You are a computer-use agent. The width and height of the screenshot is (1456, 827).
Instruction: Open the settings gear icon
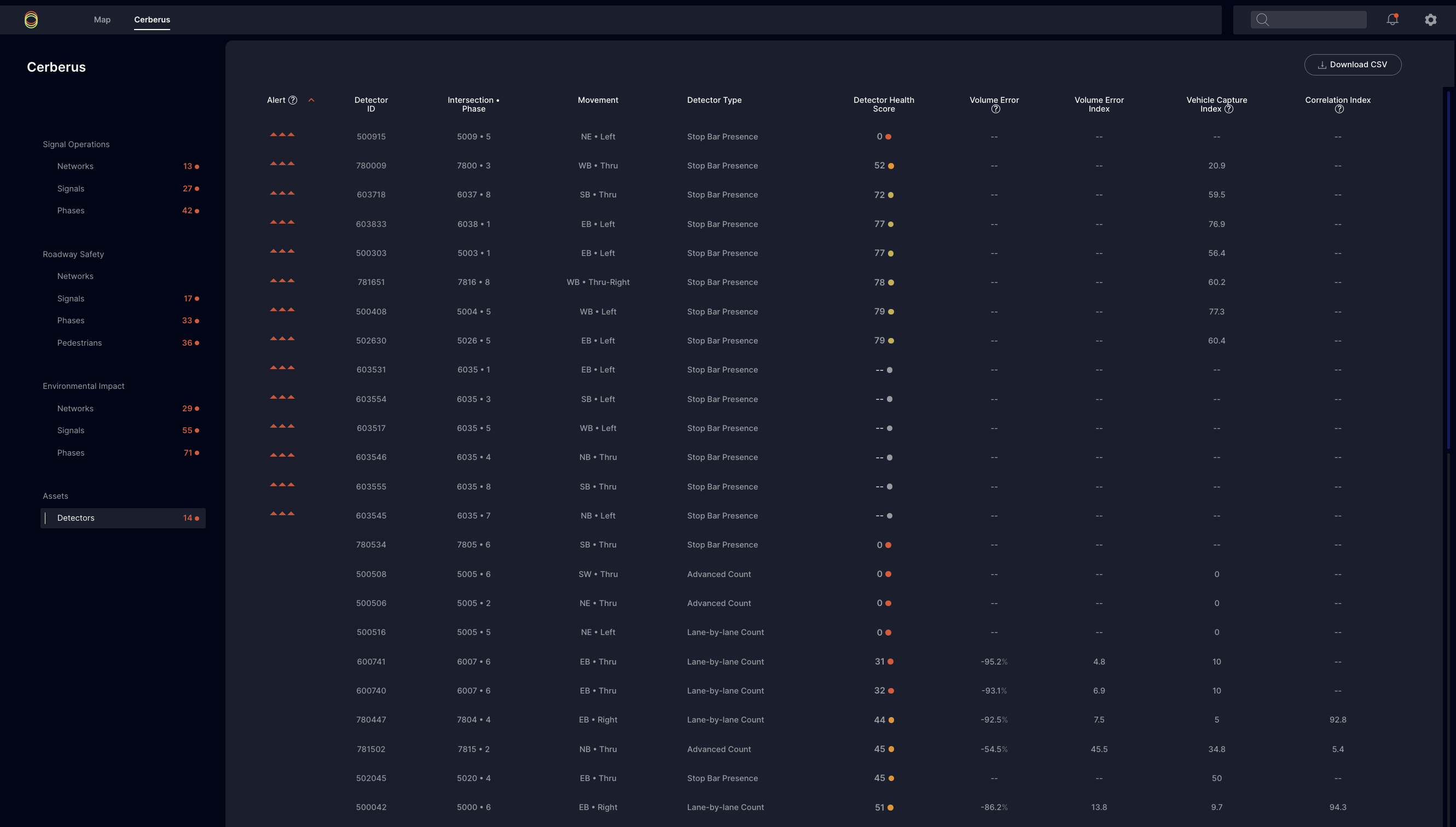coord(1430,20)
